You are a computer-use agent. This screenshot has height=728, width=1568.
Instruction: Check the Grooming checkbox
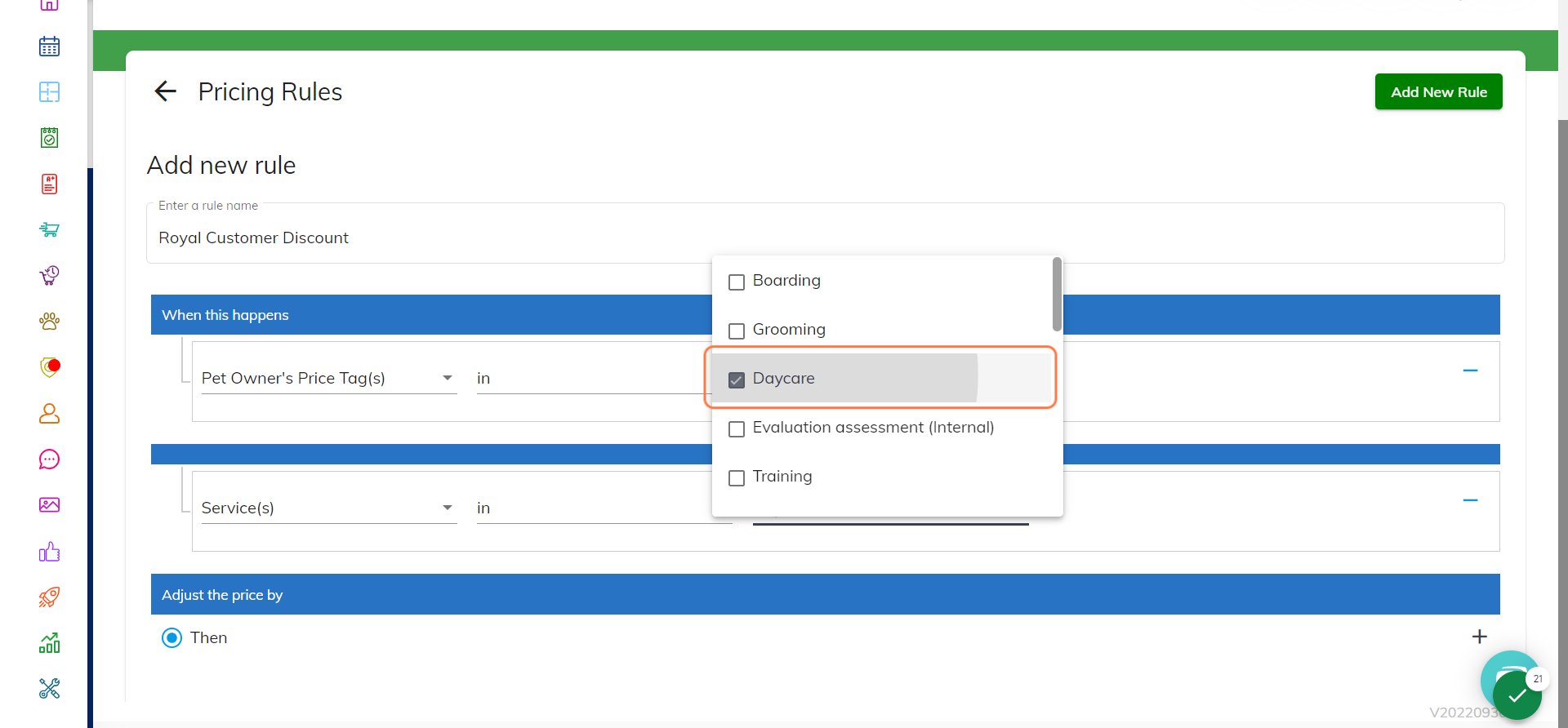[x=737, y=331]
